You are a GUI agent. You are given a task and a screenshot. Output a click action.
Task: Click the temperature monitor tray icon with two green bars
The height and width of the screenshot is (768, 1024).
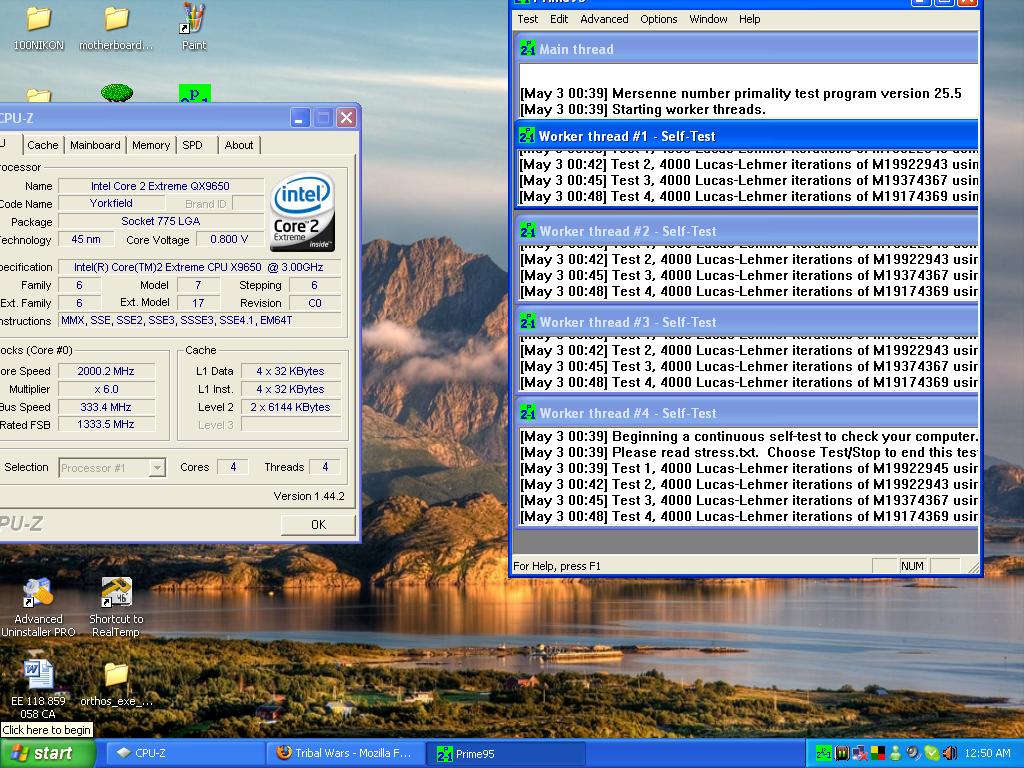click(842, 754)
